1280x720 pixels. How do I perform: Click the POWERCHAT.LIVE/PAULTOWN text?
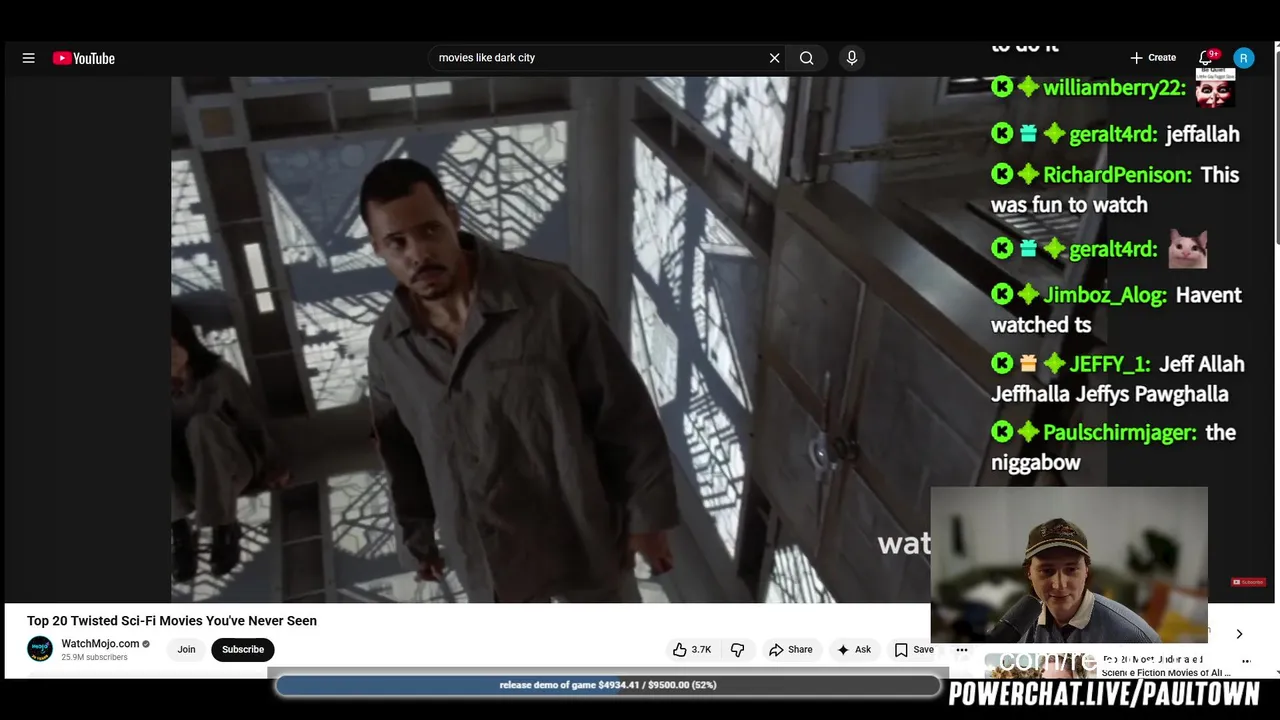[x=1104, y=695]
